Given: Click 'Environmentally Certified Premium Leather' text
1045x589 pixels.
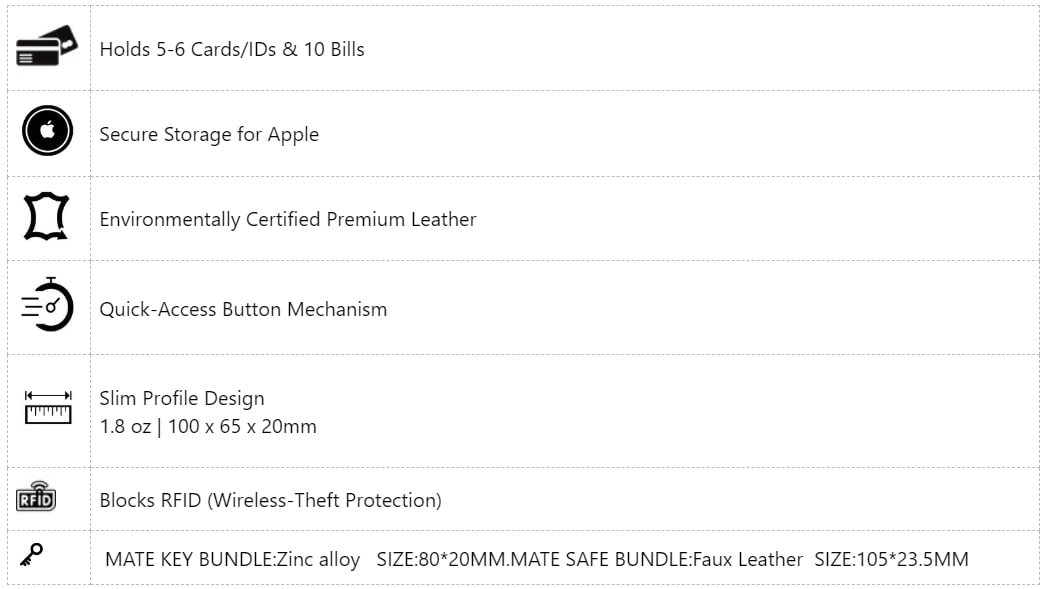Looking at the screenshot, I should 288,220.
